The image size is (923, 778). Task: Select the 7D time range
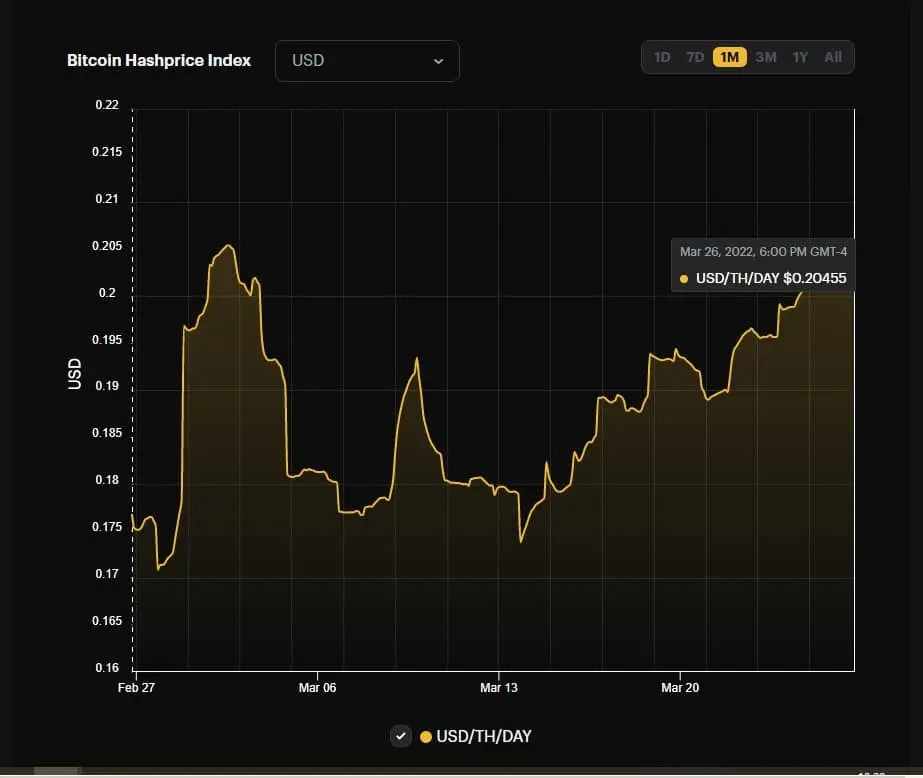(695, 57)
